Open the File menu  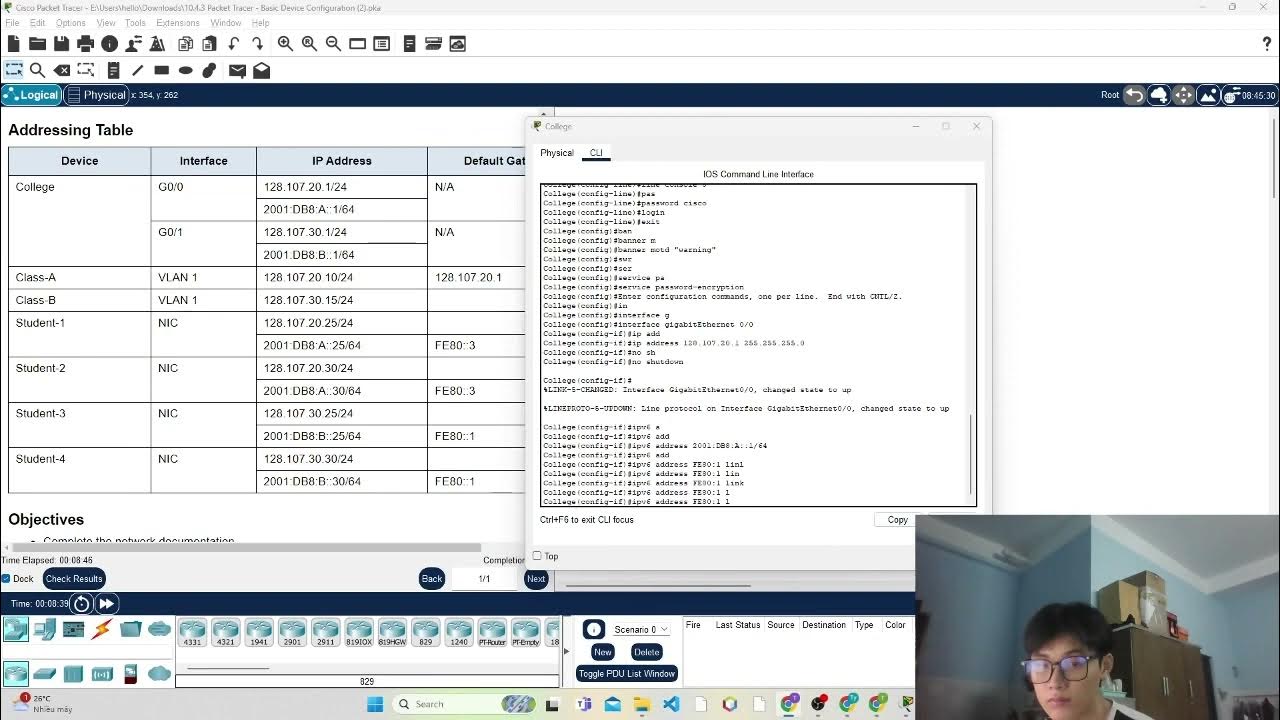(12, 23)
